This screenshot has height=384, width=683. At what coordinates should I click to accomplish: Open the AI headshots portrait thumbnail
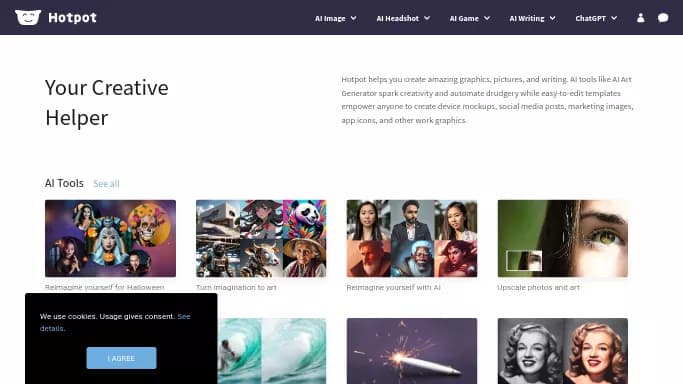click(x=412, y=238)
